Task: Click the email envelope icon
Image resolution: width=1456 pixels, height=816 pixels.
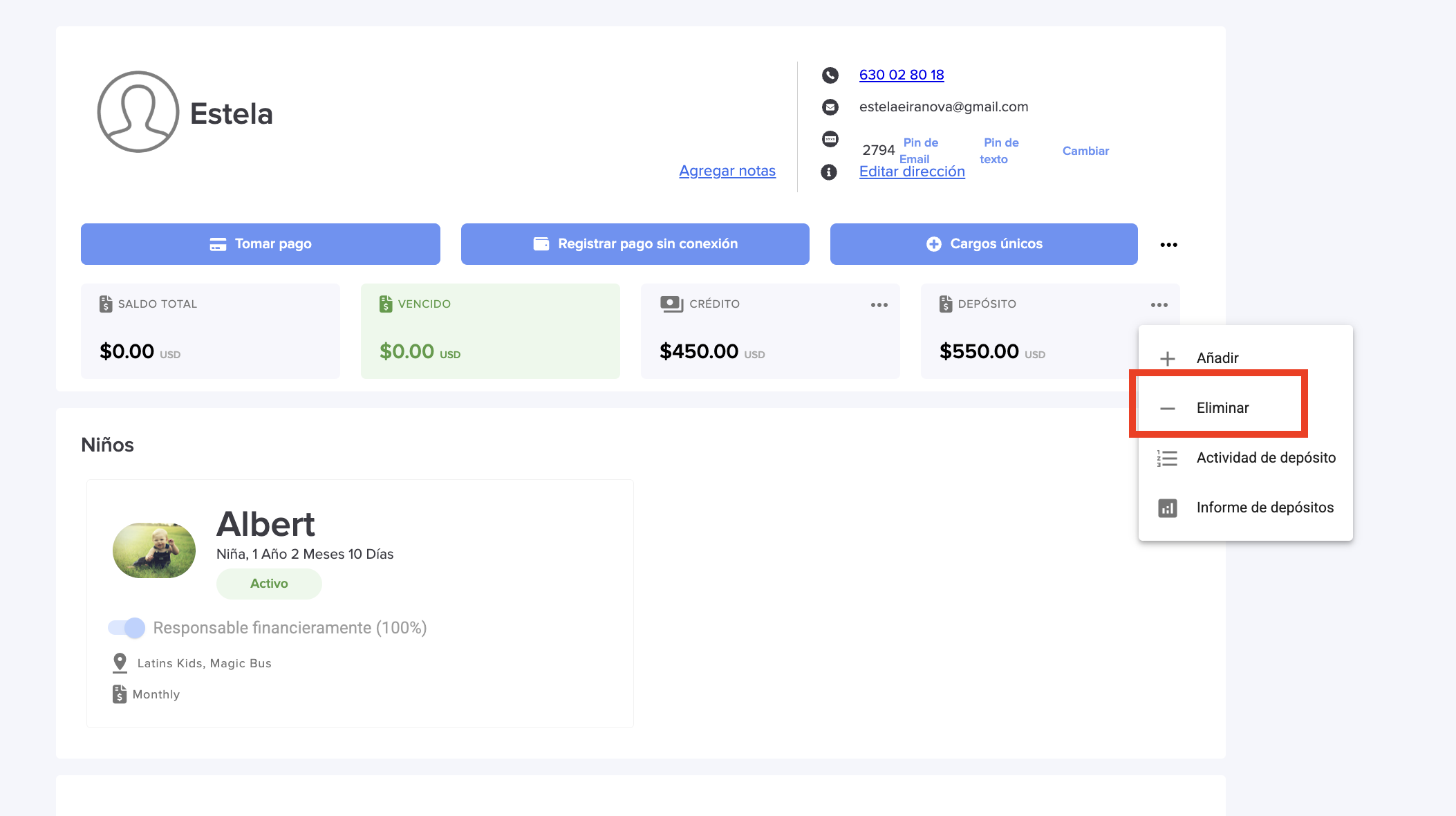Action: (x=830, y=106)
